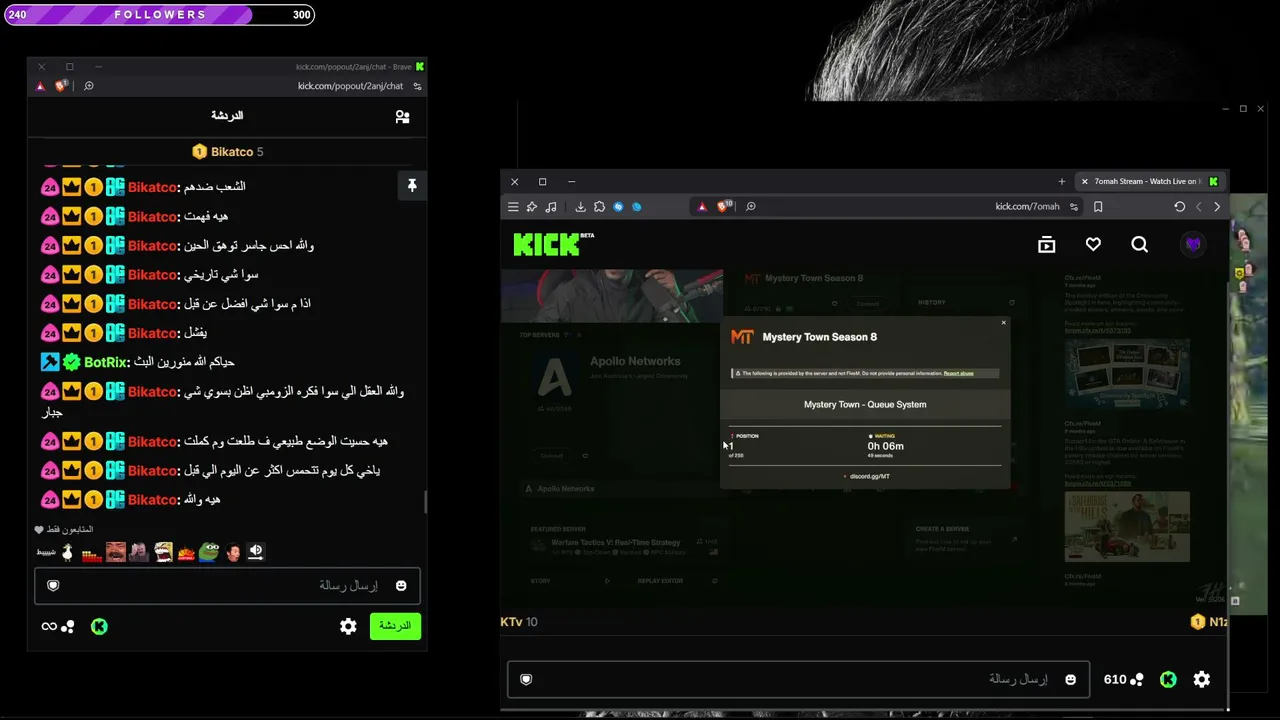
Task: Open Brave downloads icon
Action: tap(580, 207)
